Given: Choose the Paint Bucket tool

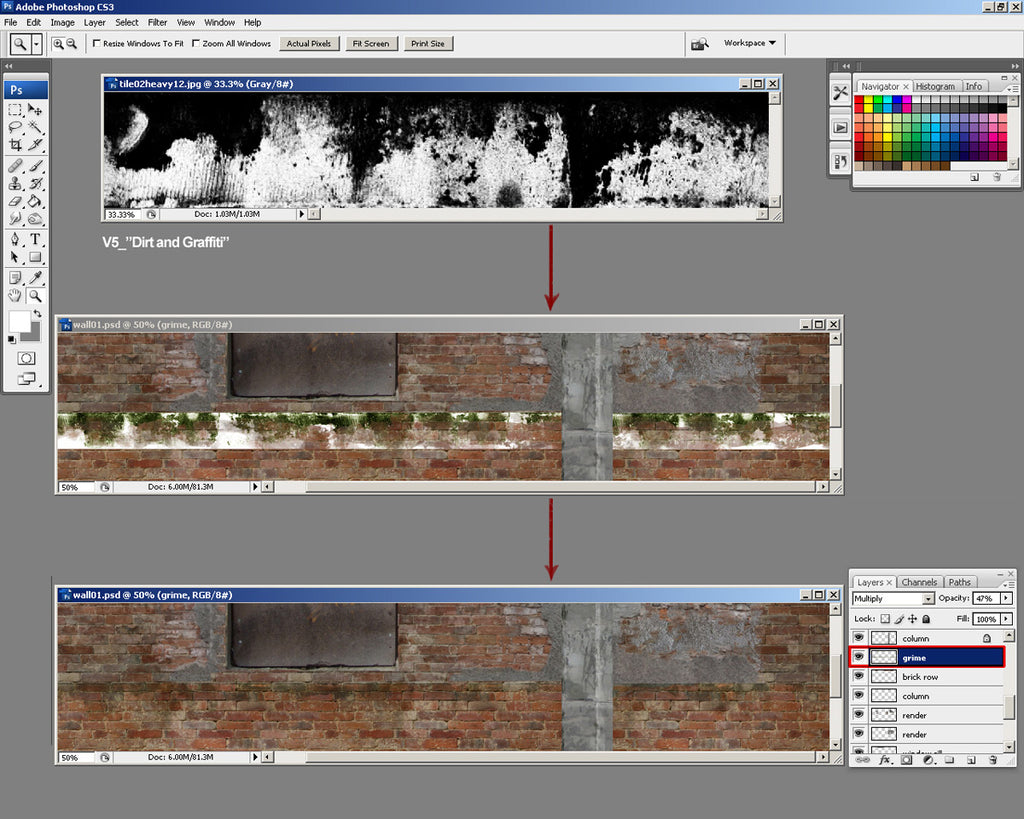Looking at the screenshot, I should (35, 201).
